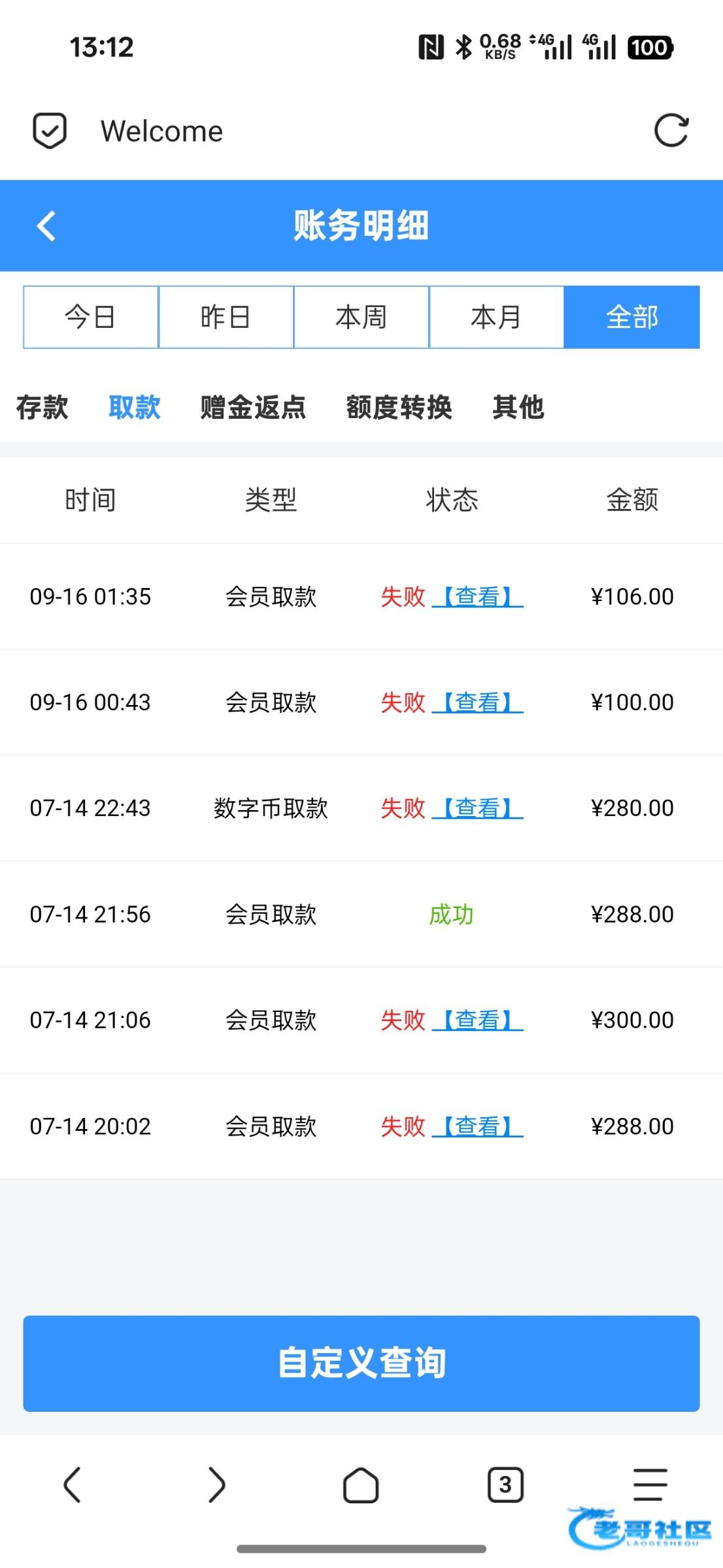
Task: Open 查看 link for 数字币取款 row
Action: pos(478,808)
